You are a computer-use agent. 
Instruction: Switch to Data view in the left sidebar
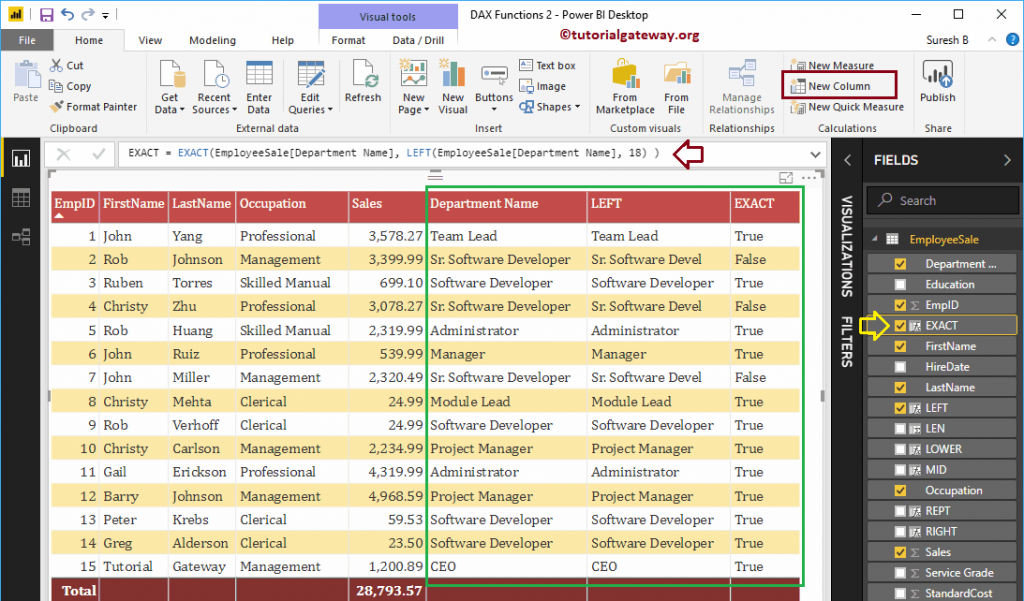[x=21, y=197]
